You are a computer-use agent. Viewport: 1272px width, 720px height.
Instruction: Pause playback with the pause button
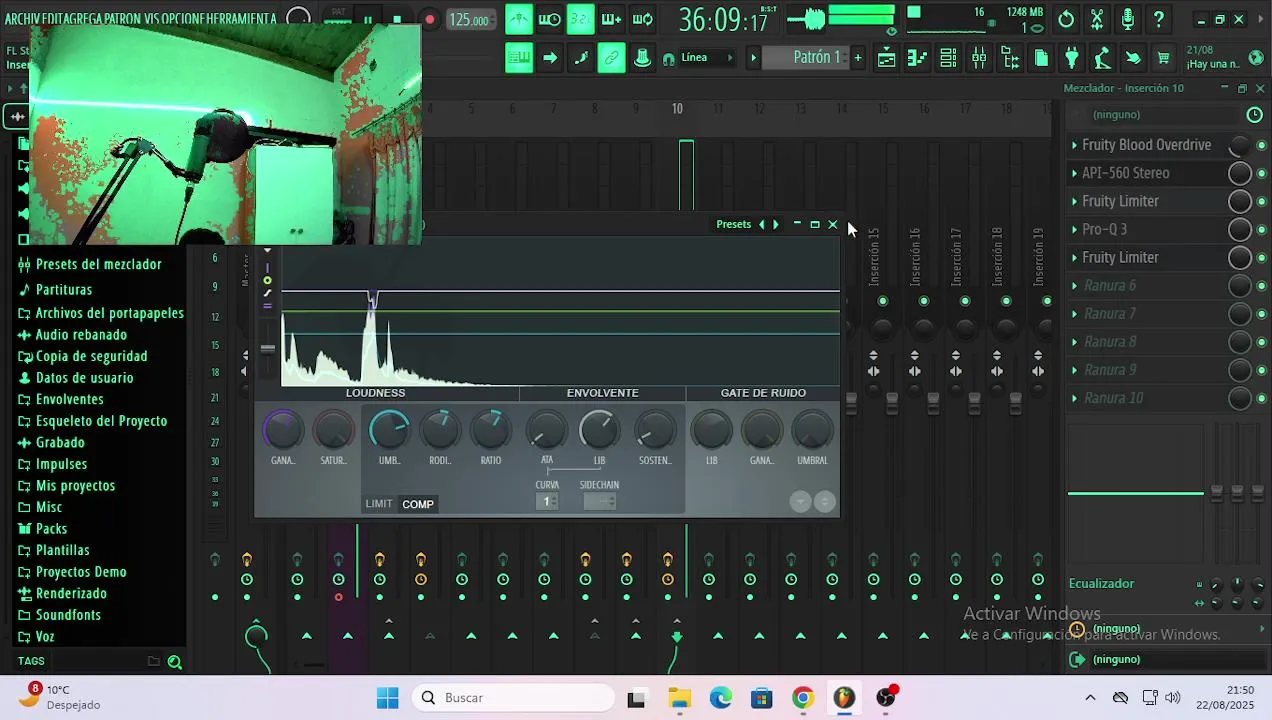[368, 19]
